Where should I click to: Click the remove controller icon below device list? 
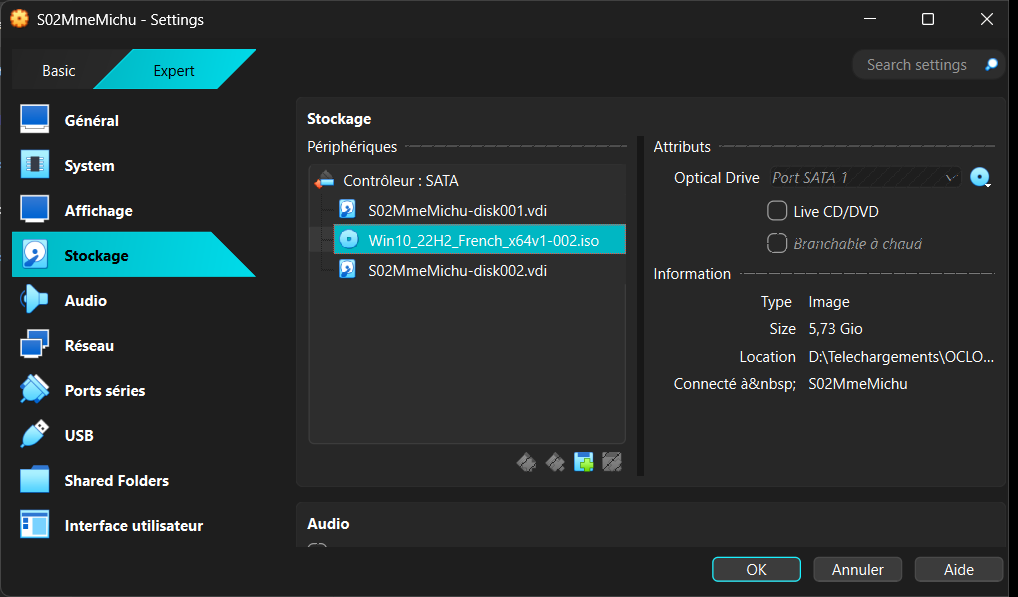[x=555, y=462]
